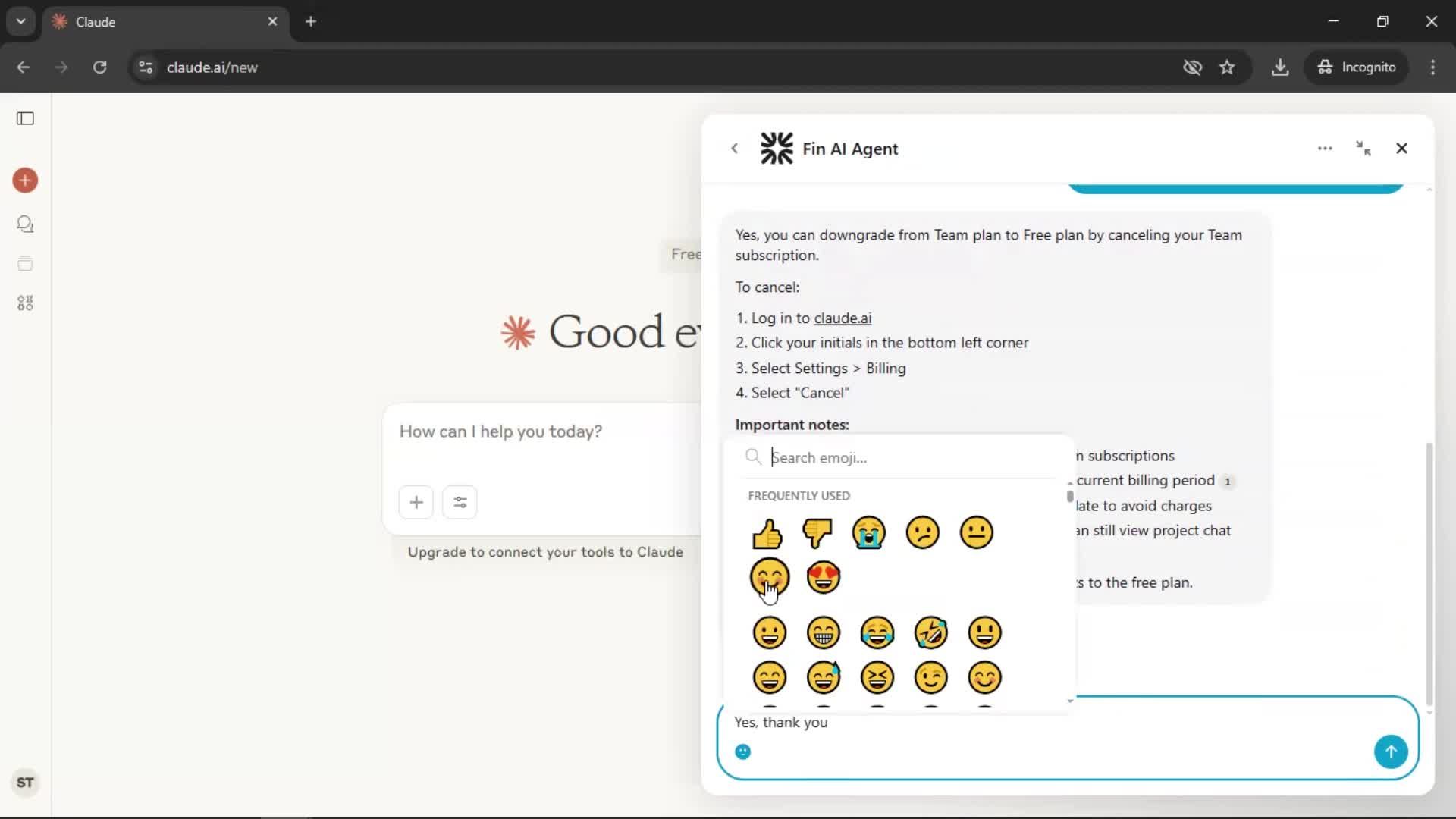Open the Projects icon in sidebar
Screen dimensions: 1456x819
(x=25, y=264)
